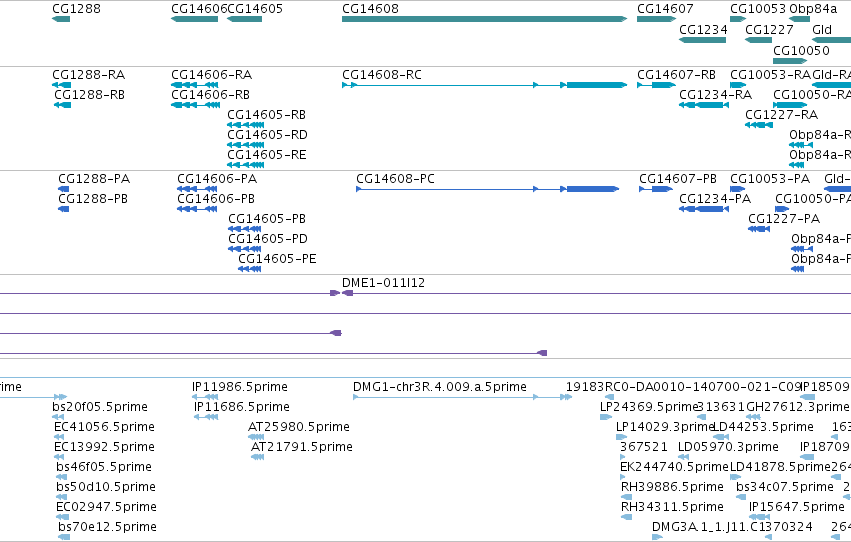Select the CG14607-RB transcript label
This screenshot has height=542, width=851.
[676, 74]
